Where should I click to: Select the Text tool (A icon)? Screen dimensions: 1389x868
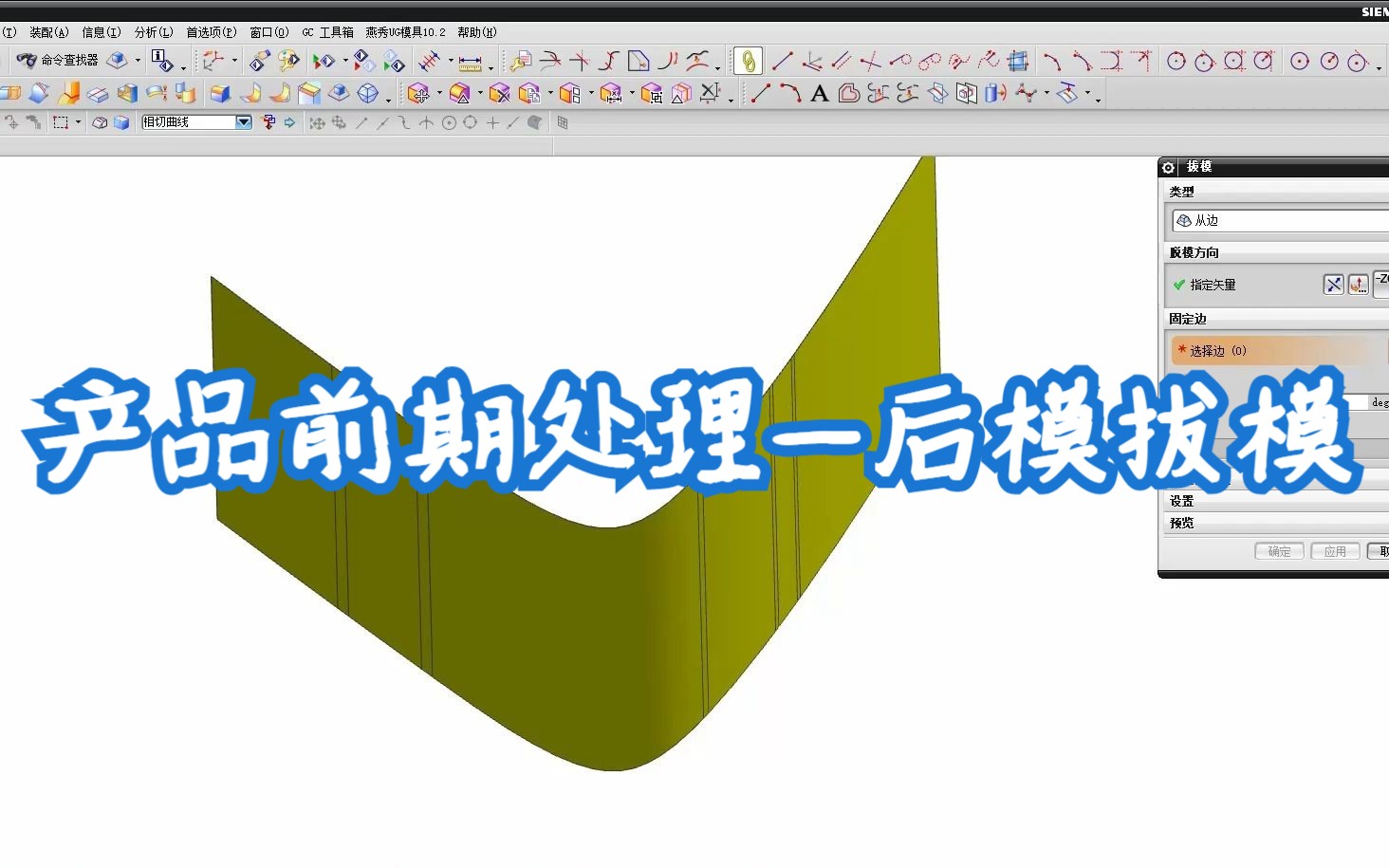click(818, 94)
